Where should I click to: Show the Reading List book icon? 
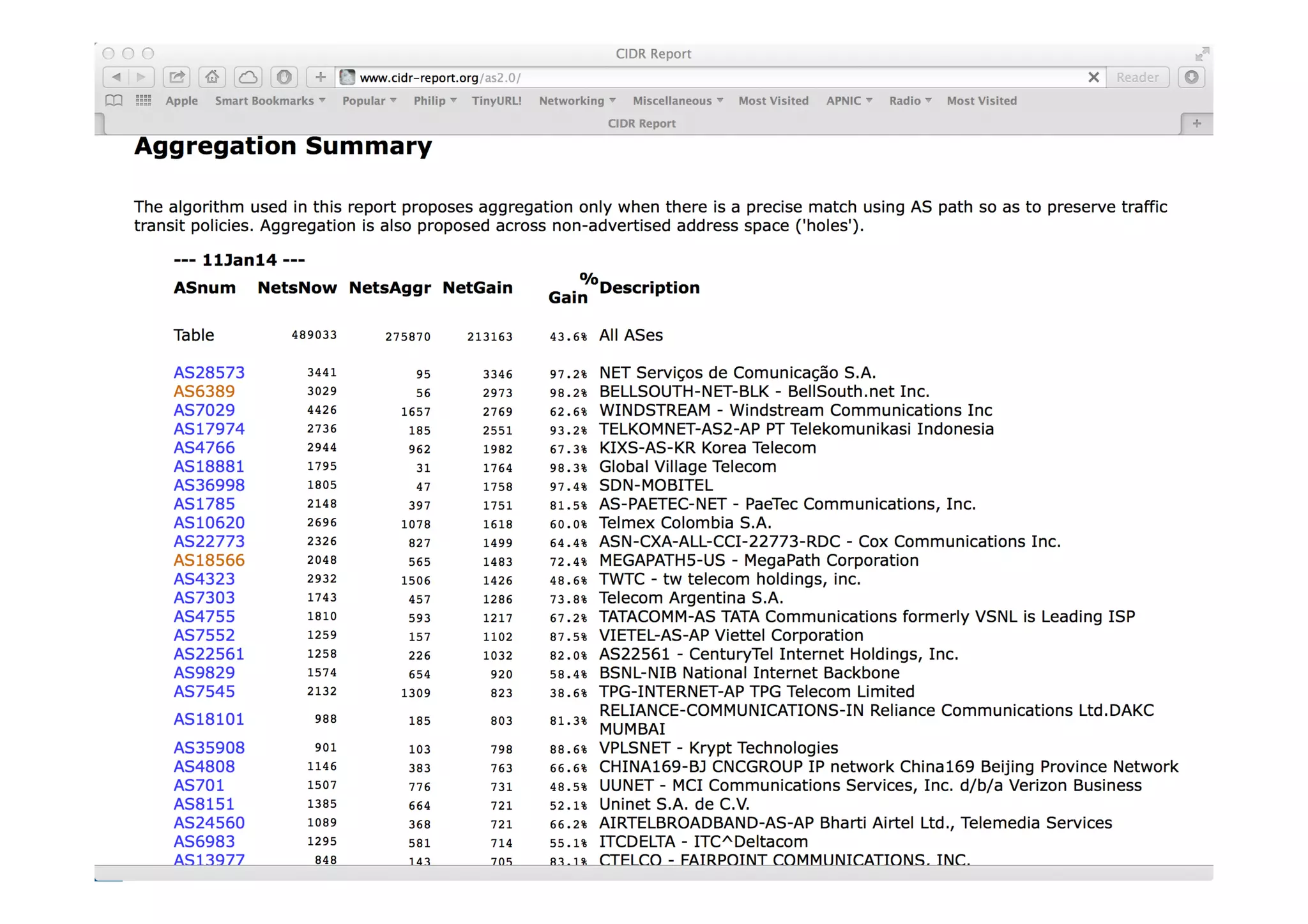pos(114,100)
